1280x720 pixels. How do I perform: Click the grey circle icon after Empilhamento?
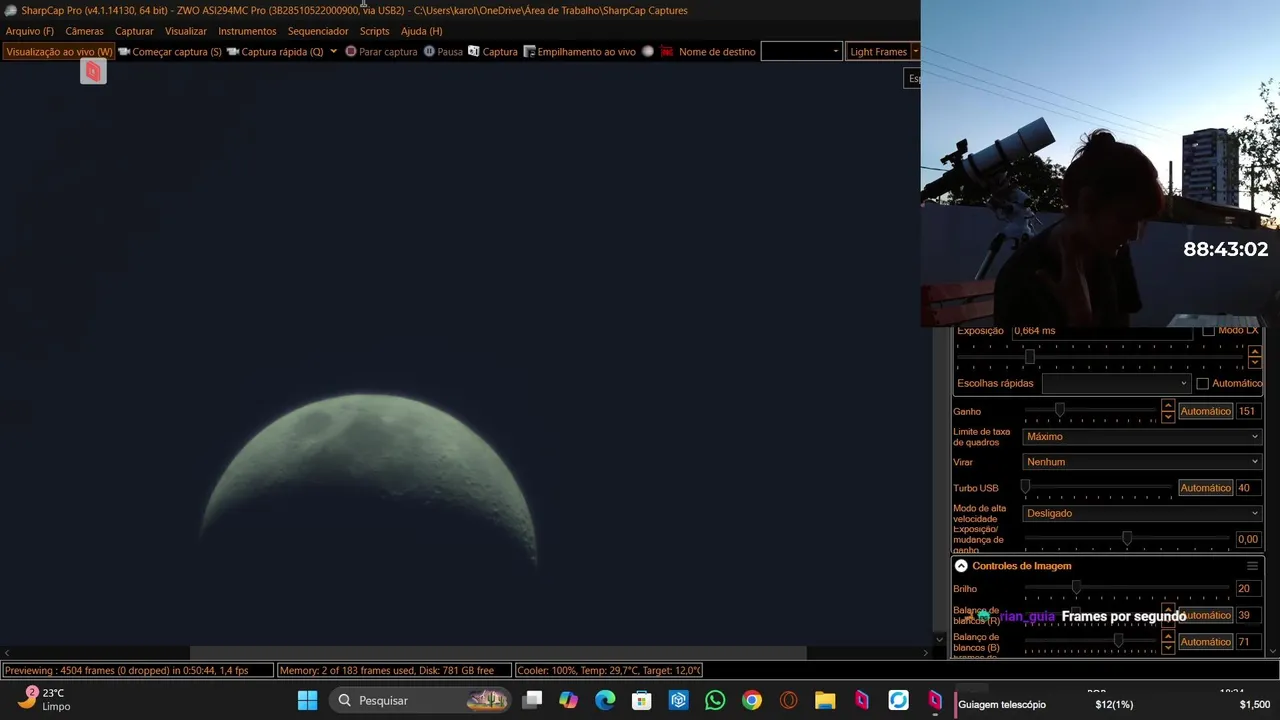click(x=648, y=52)
